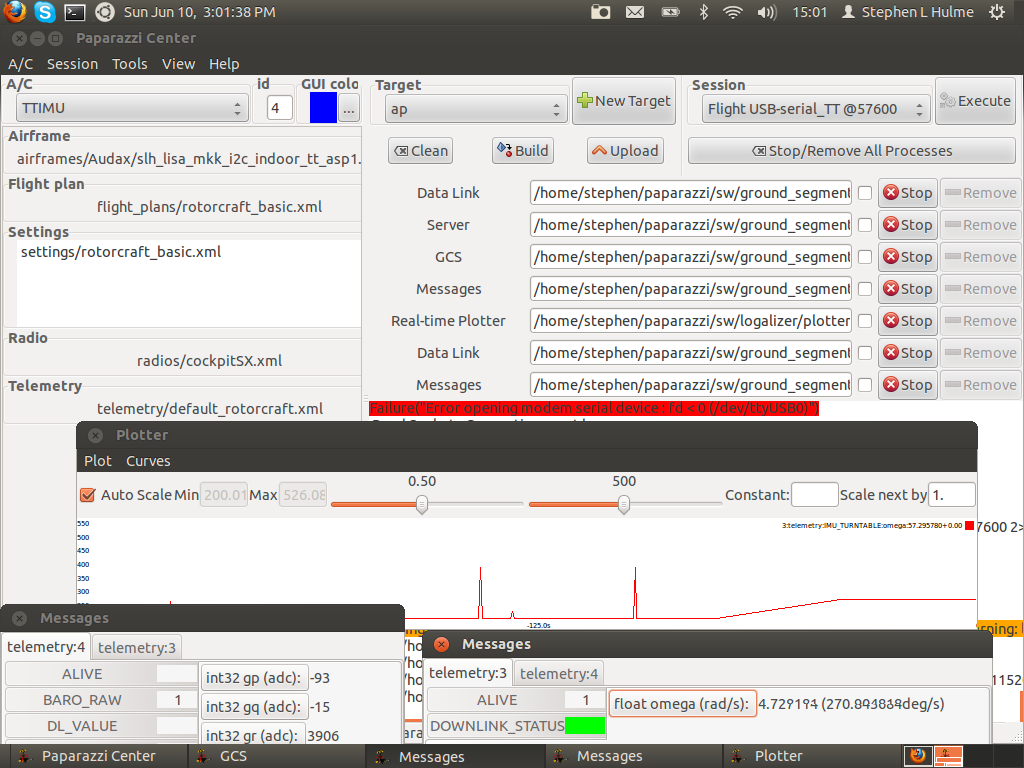Open Firefox from the top panel
1024x768 pixels.
(14, 12)
